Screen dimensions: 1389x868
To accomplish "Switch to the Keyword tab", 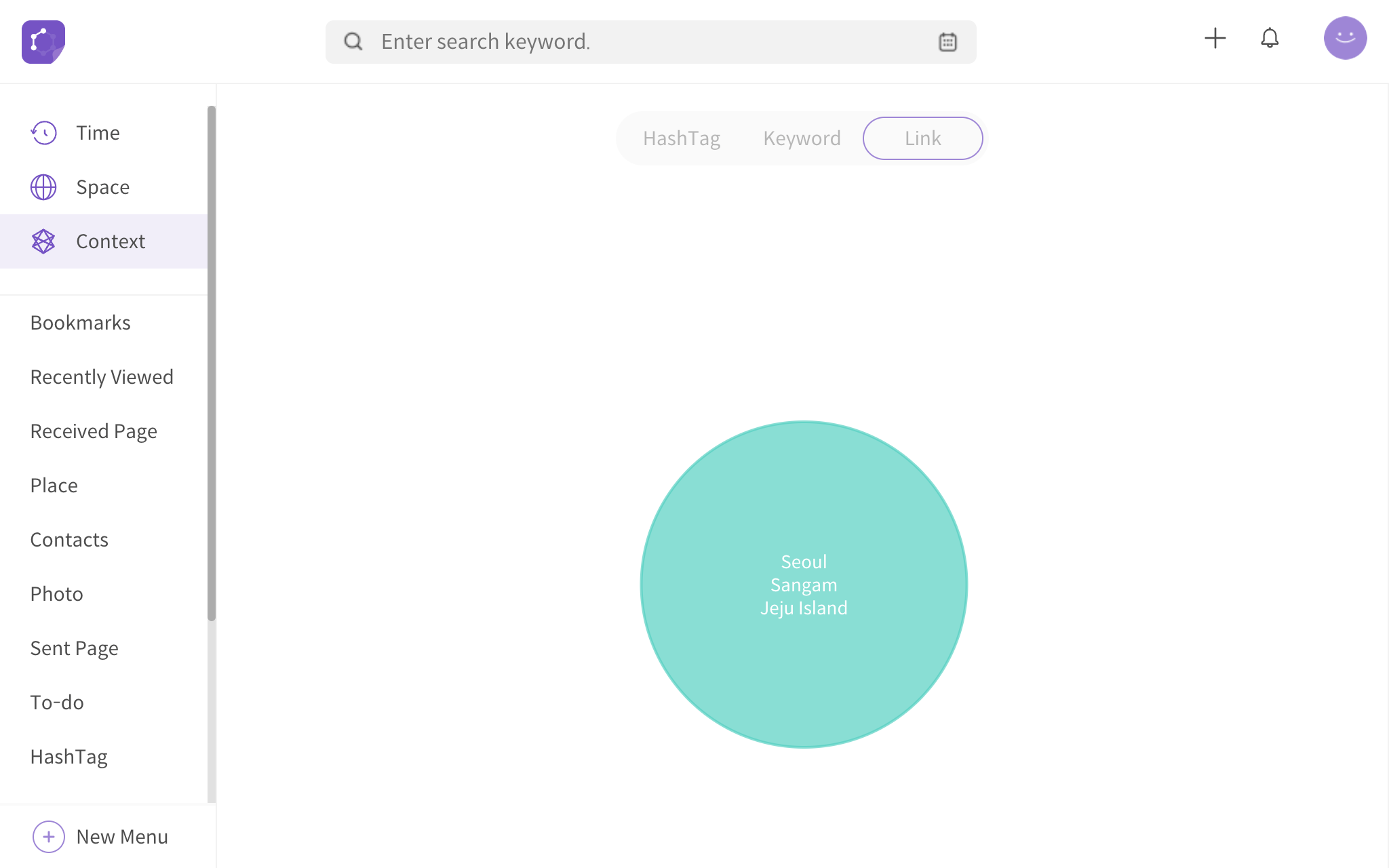I will 802,138.
